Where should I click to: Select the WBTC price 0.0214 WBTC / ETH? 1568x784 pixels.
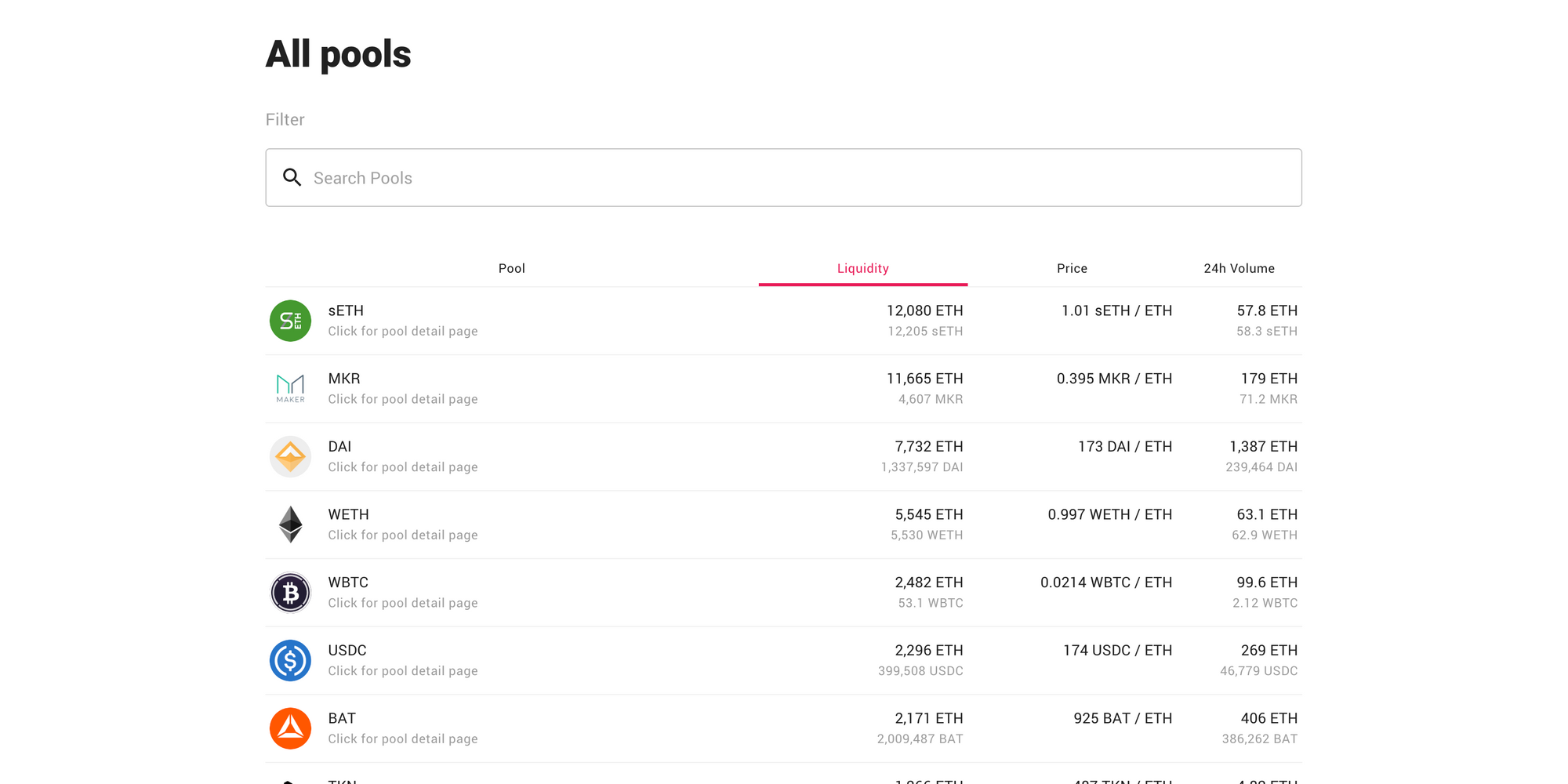[x=1105, y=583]
